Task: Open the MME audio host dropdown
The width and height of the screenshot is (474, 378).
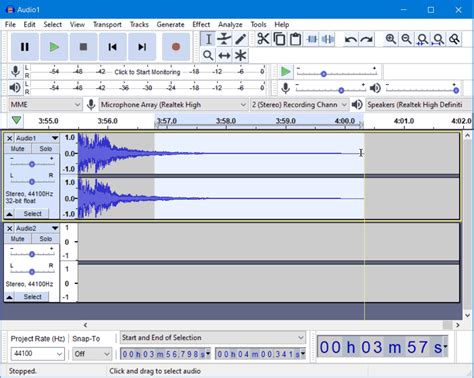Action: tap(45, 105)
